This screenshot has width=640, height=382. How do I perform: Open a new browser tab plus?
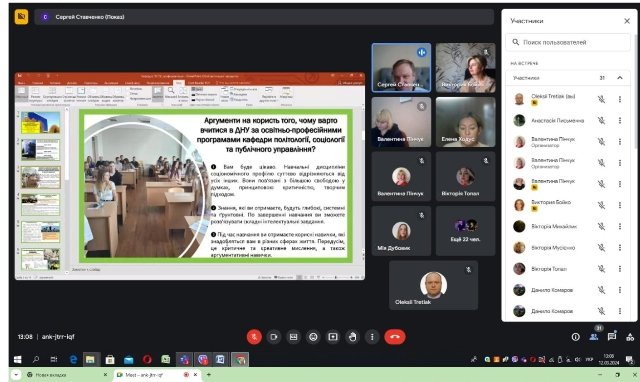(x=209, y=375)
